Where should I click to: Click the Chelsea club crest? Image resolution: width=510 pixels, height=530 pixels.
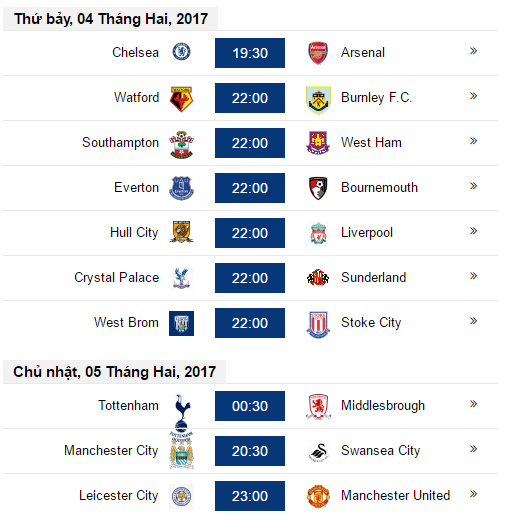(x=181, y=52)
